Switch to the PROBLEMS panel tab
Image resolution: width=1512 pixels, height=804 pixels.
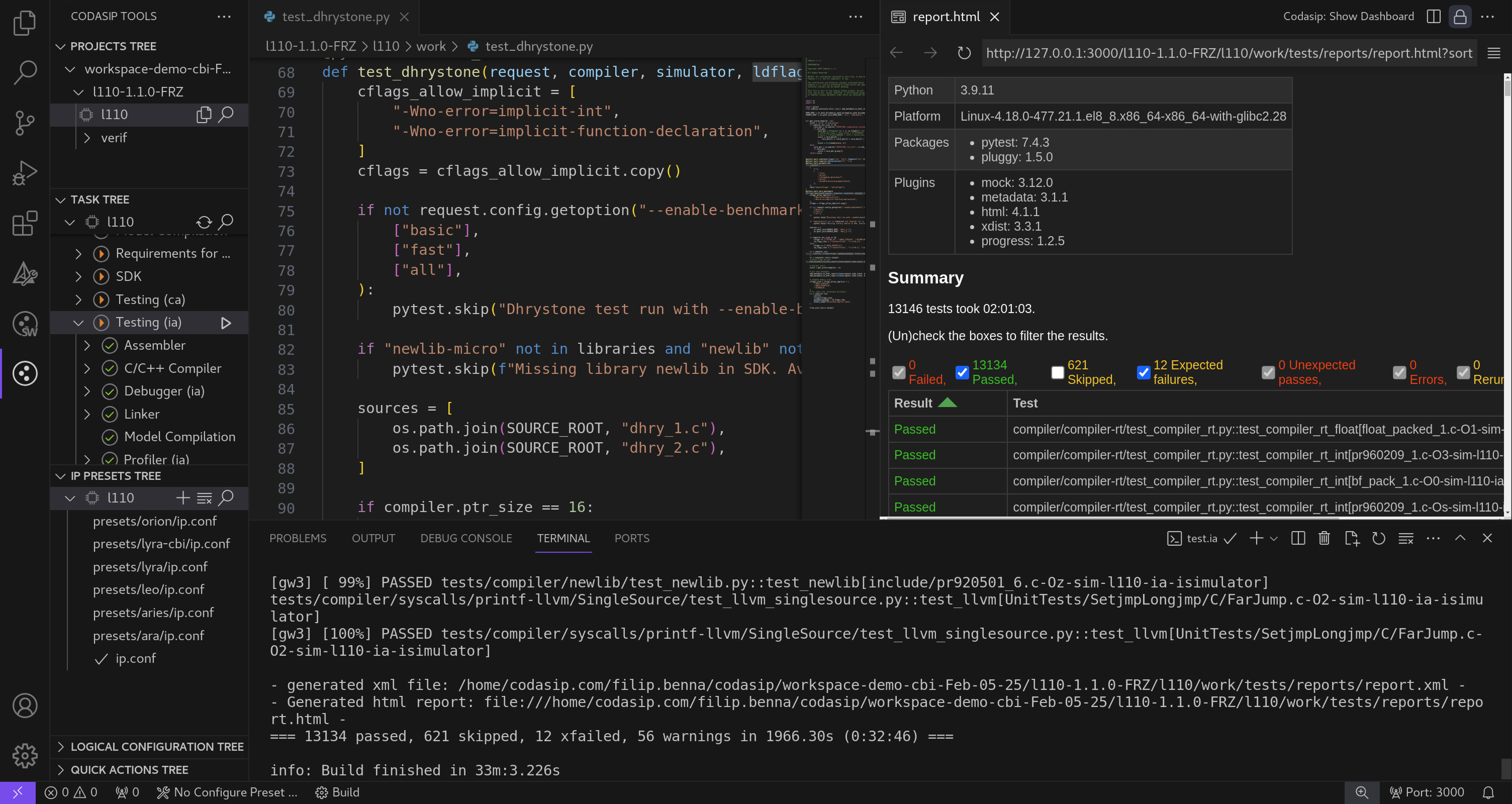(298, 538)
